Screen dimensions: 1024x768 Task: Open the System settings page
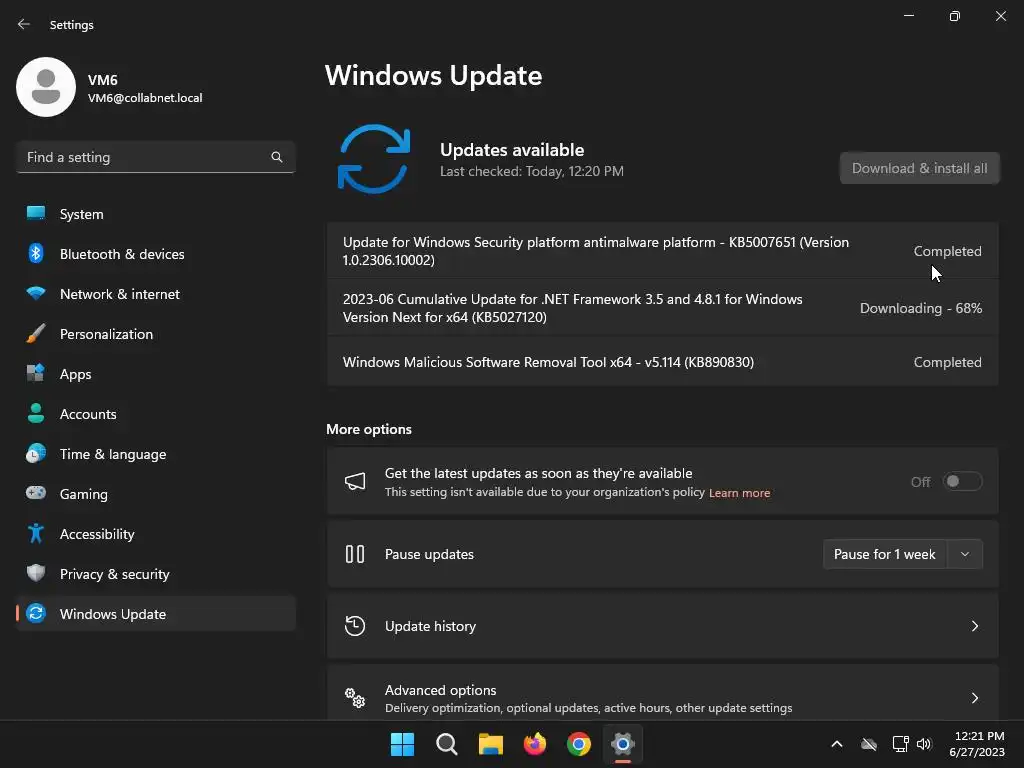[x=155, y=214]
